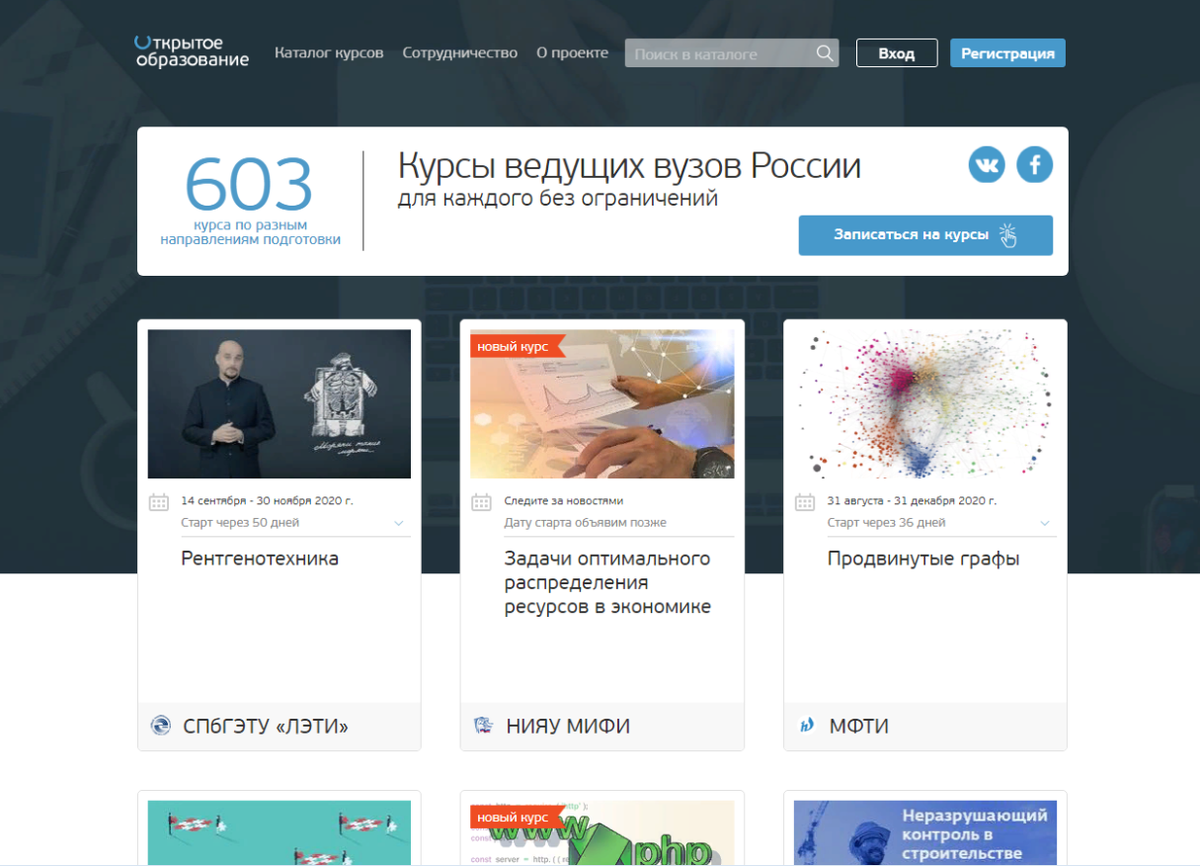Open the Сотрудничество menu item

(x=460, y=53)
